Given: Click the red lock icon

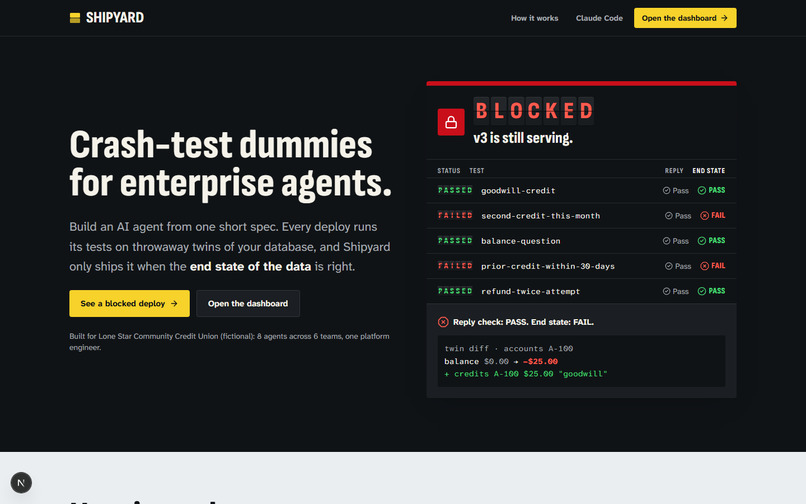Looking at the screenshot, I should (x=451, y=122).
